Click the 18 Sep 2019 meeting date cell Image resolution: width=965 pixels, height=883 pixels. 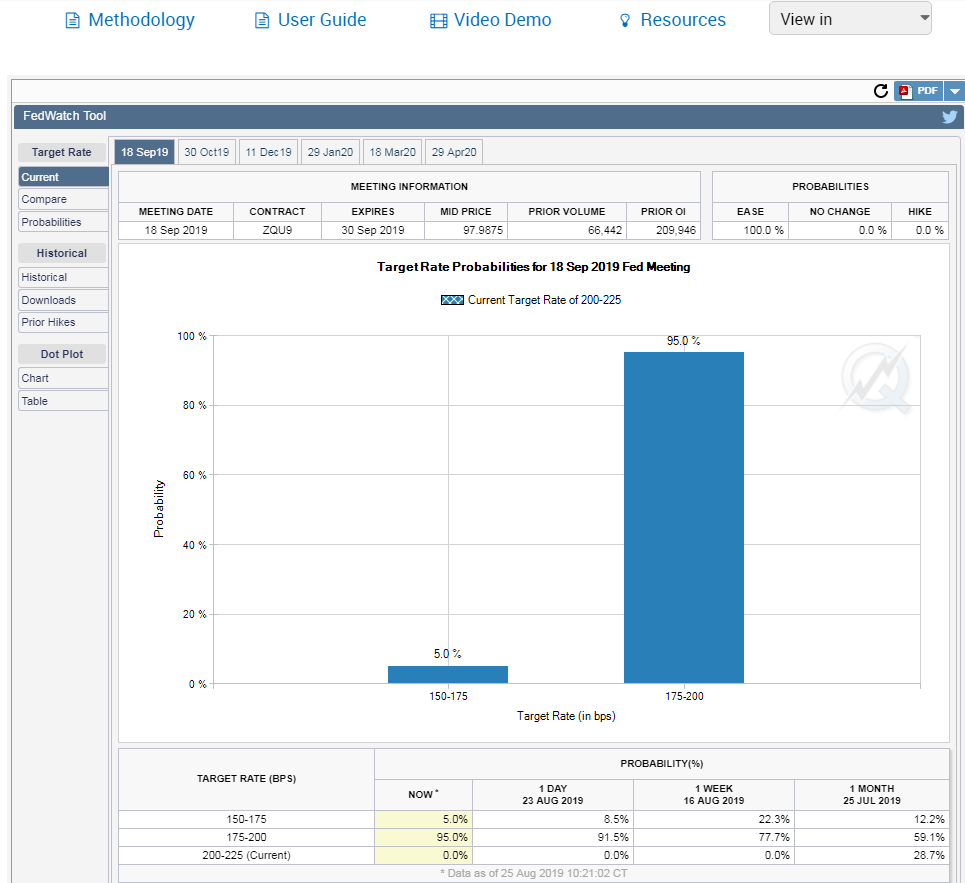(176, 230)
